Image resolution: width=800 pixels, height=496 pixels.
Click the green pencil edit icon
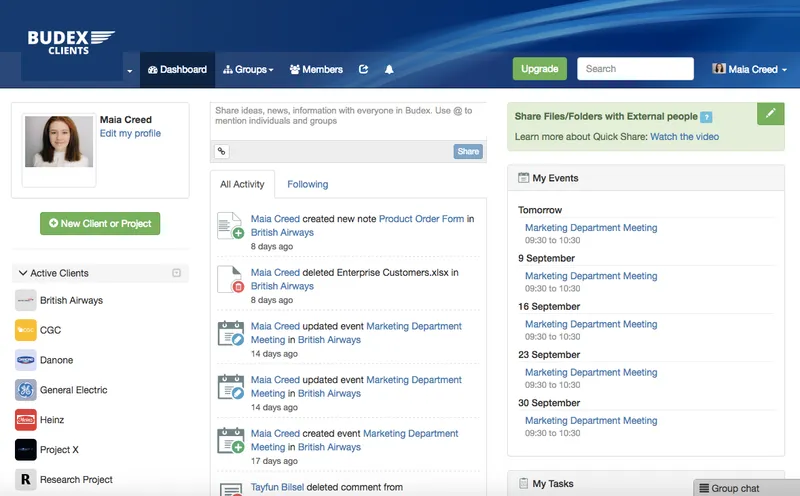[770, 113]
